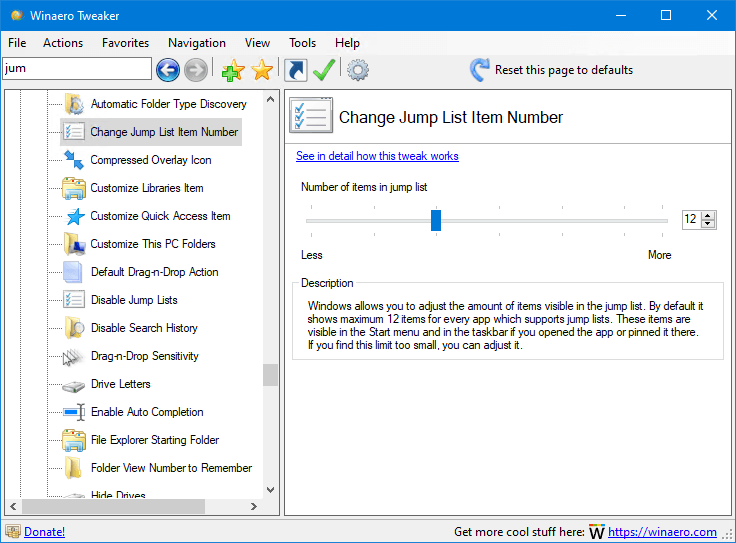Select 'Customize This PC Folders' tree item

(153, 244)
